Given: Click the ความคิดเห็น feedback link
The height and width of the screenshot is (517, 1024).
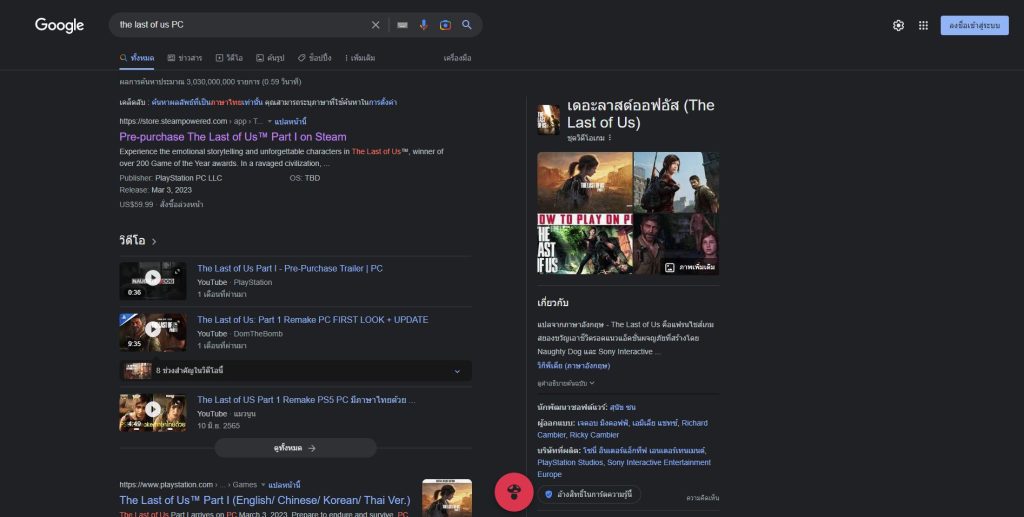Looking at the screenshot, I should 703,498.
